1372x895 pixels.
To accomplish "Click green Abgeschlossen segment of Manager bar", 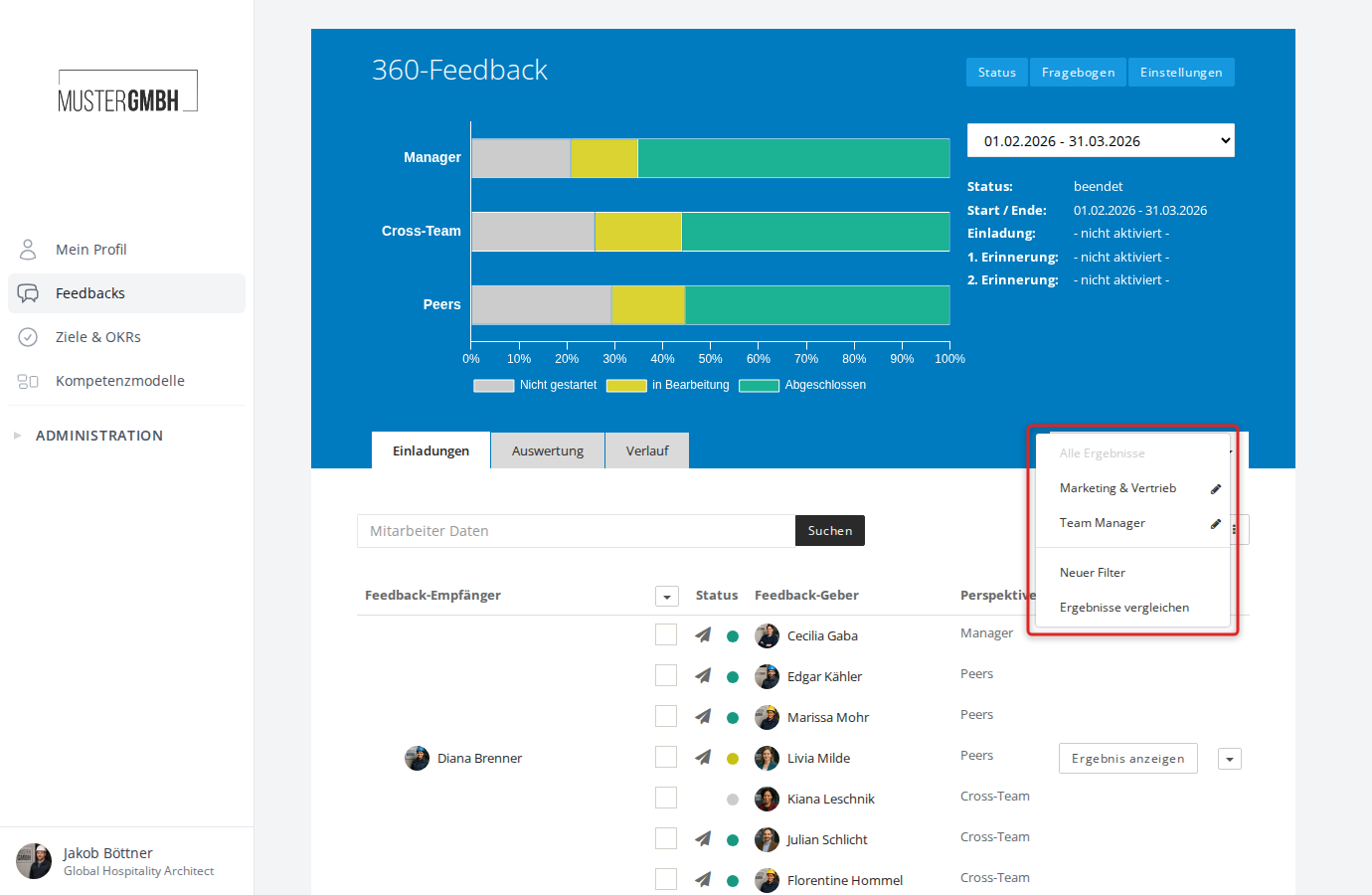I will pos(793,158).
